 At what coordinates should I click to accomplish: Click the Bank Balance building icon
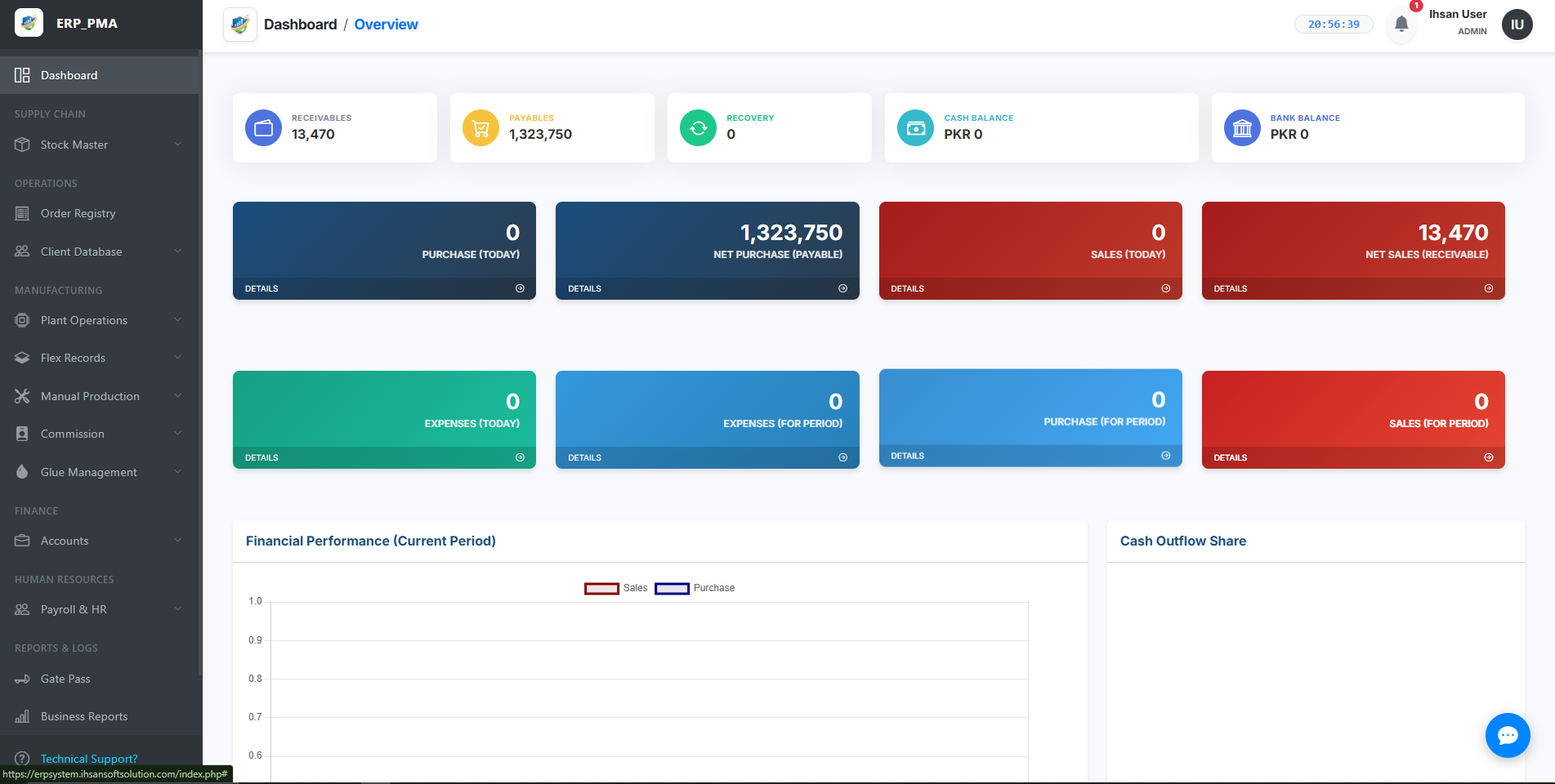pos(1242,127)
